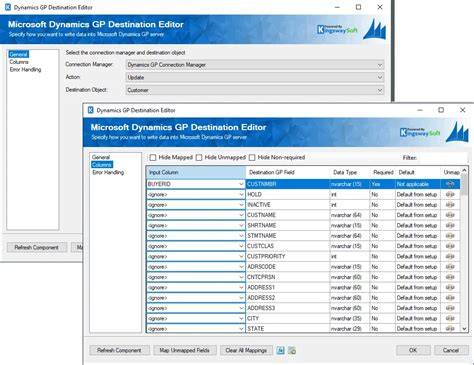The width and height of the screenshot is (474, 365).
Task: Click the OK button
Action: (413, 350)
